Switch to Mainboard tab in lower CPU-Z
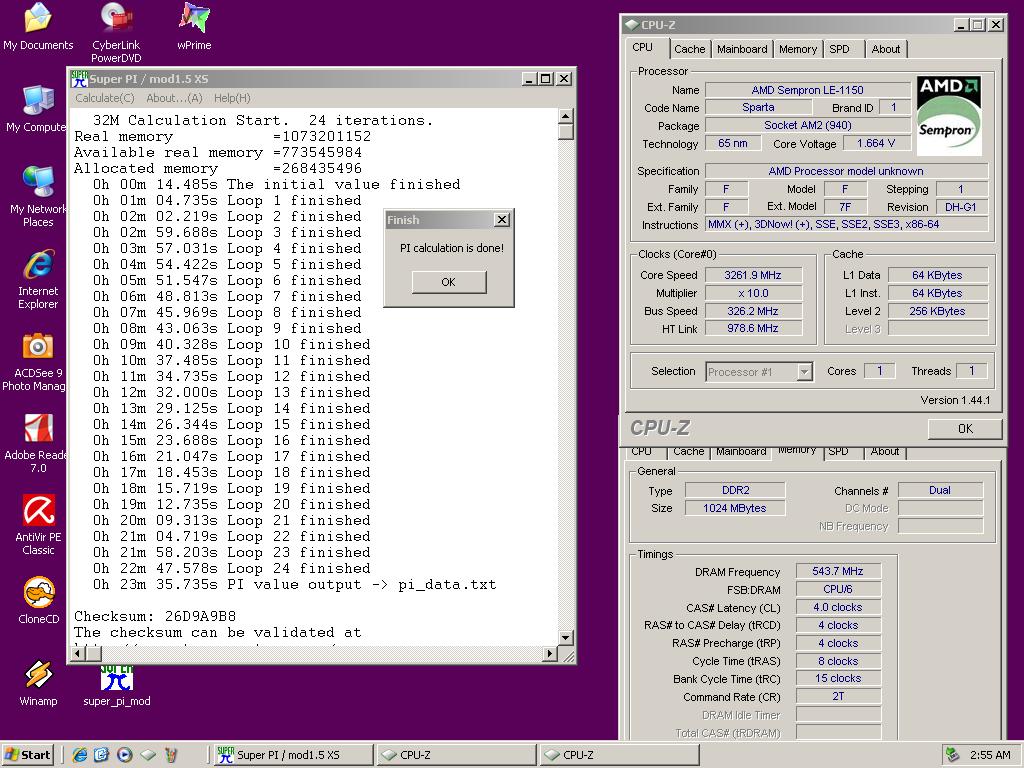Image resolution: width=1024 pixels, height=768 pixels. 741,452
